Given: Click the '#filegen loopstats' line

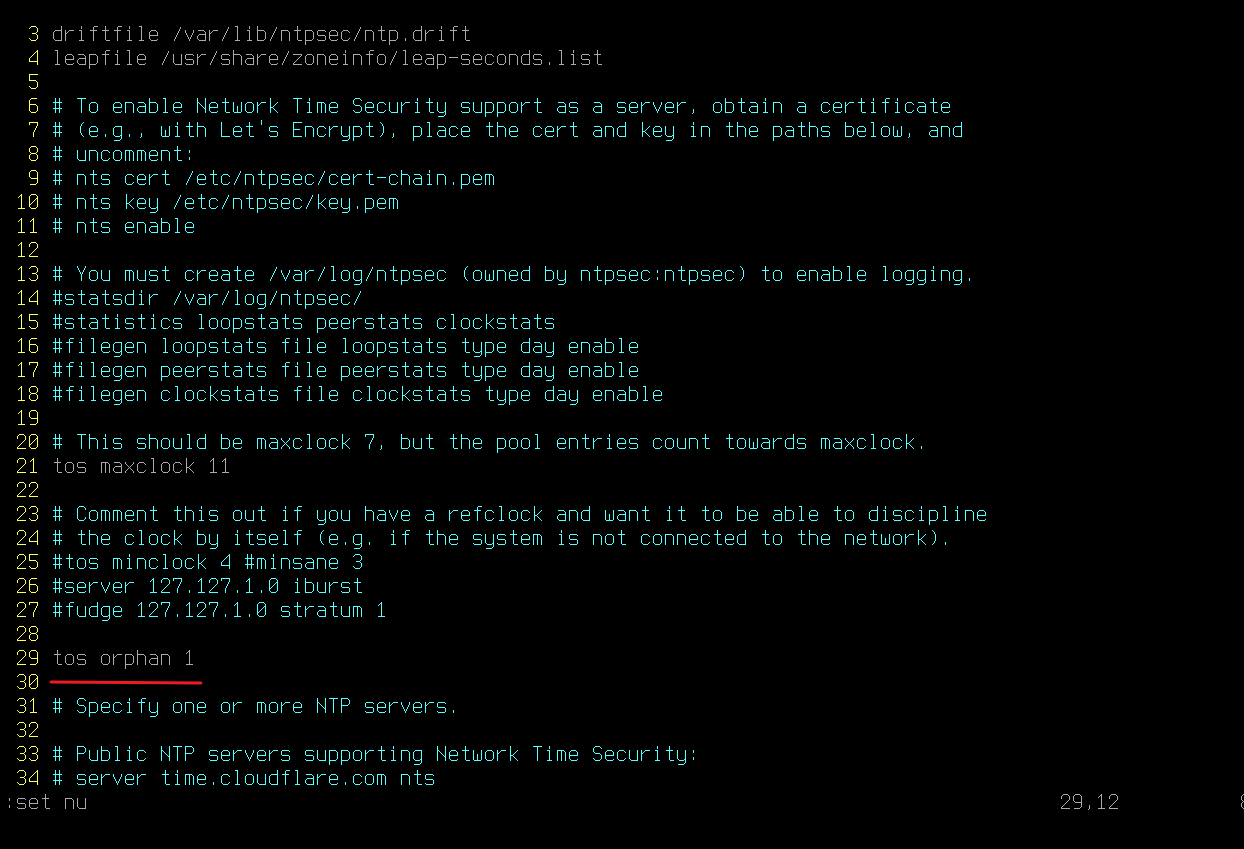Looking at the screenshot, I should 345,346.
